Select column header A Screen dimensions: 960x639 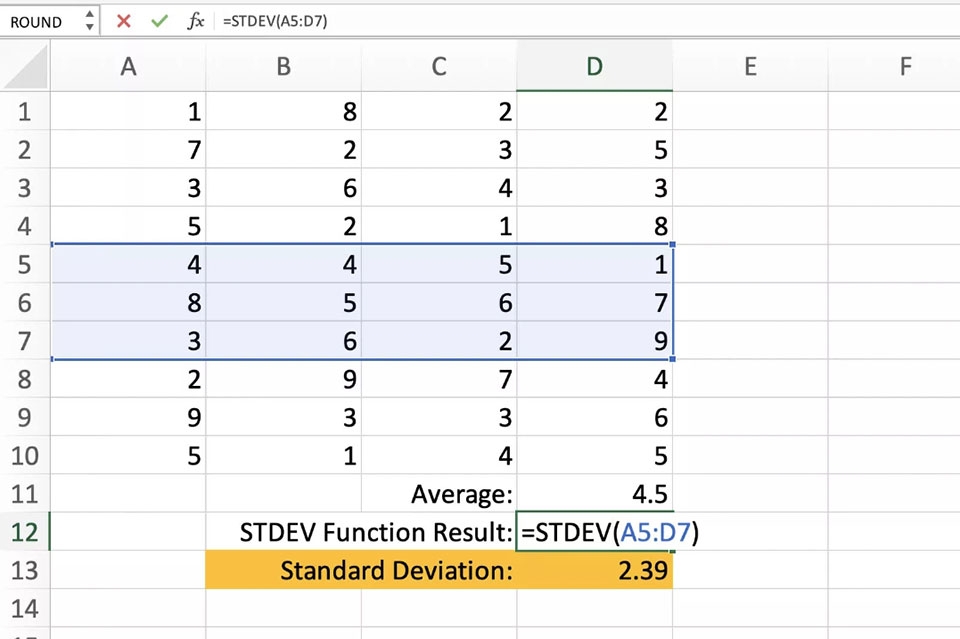click(x=128, y=66)
